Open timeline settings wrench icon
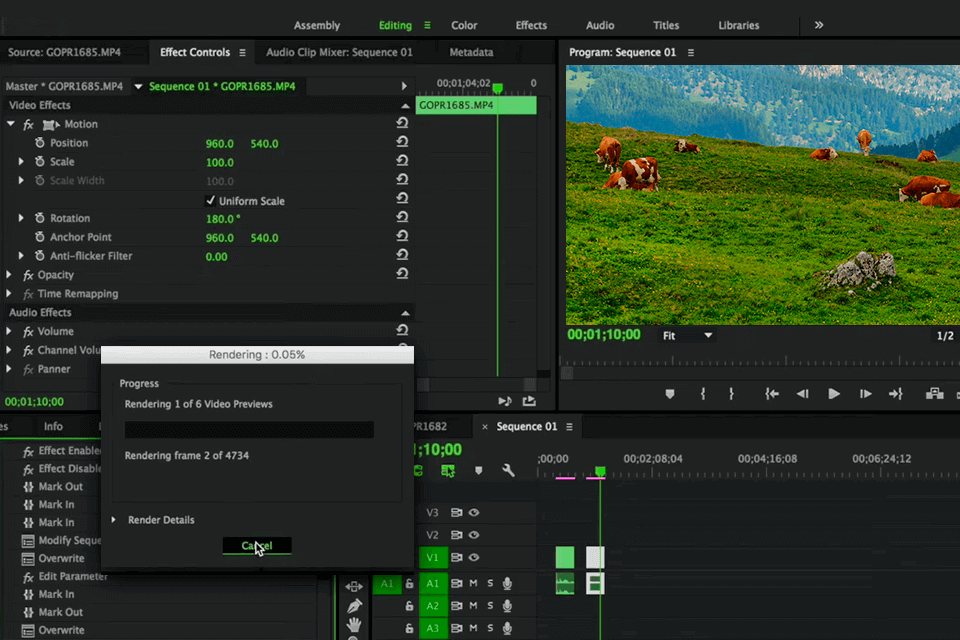Viewport: 960px width, 640px height. pyautogui.click(x=508, y=470)
